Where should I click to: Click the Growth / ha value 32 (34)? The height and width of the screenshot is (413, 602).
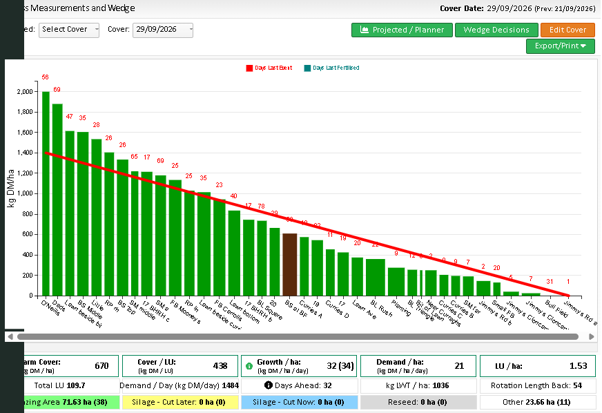click(340, 366)
